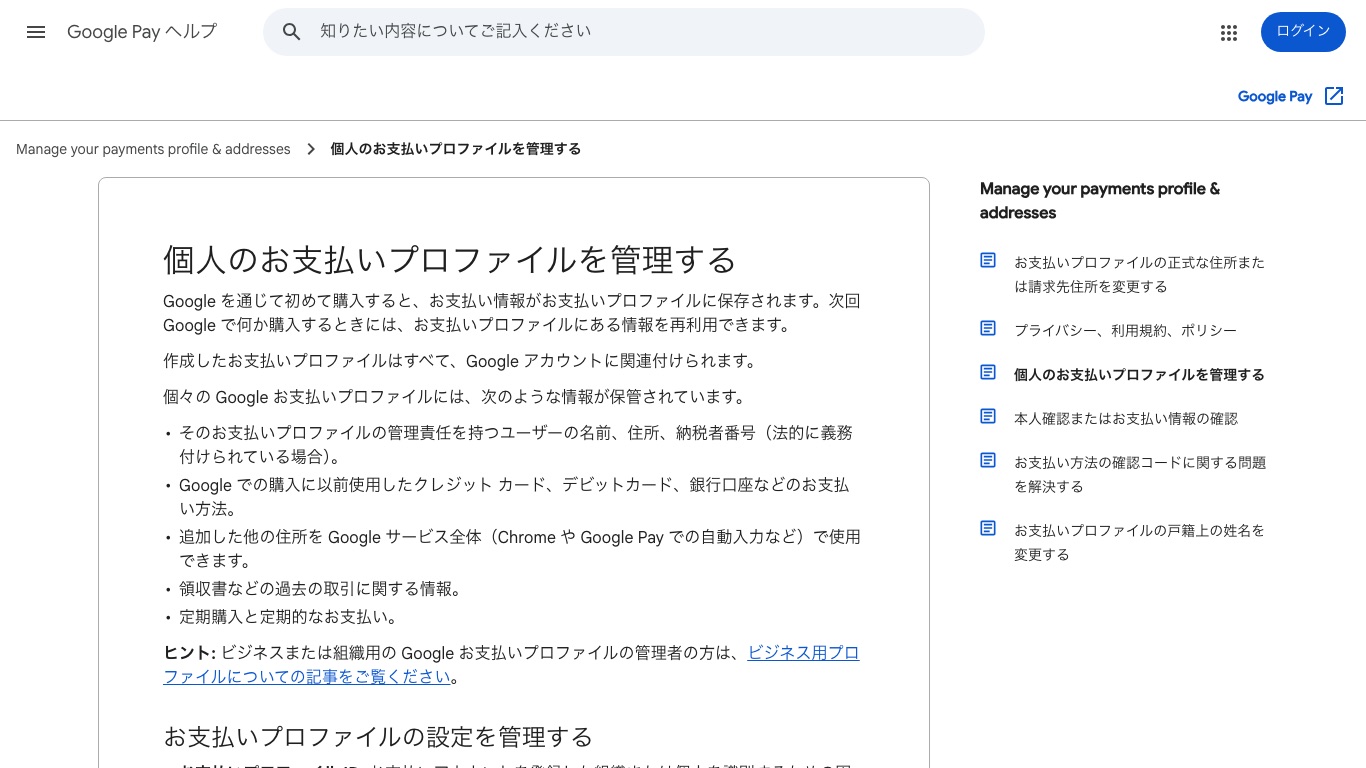The height and width of the screenshot is (768, 1366).
Task: Open the Google Pay ヘルプ home title
Action: tap(142, 32)
